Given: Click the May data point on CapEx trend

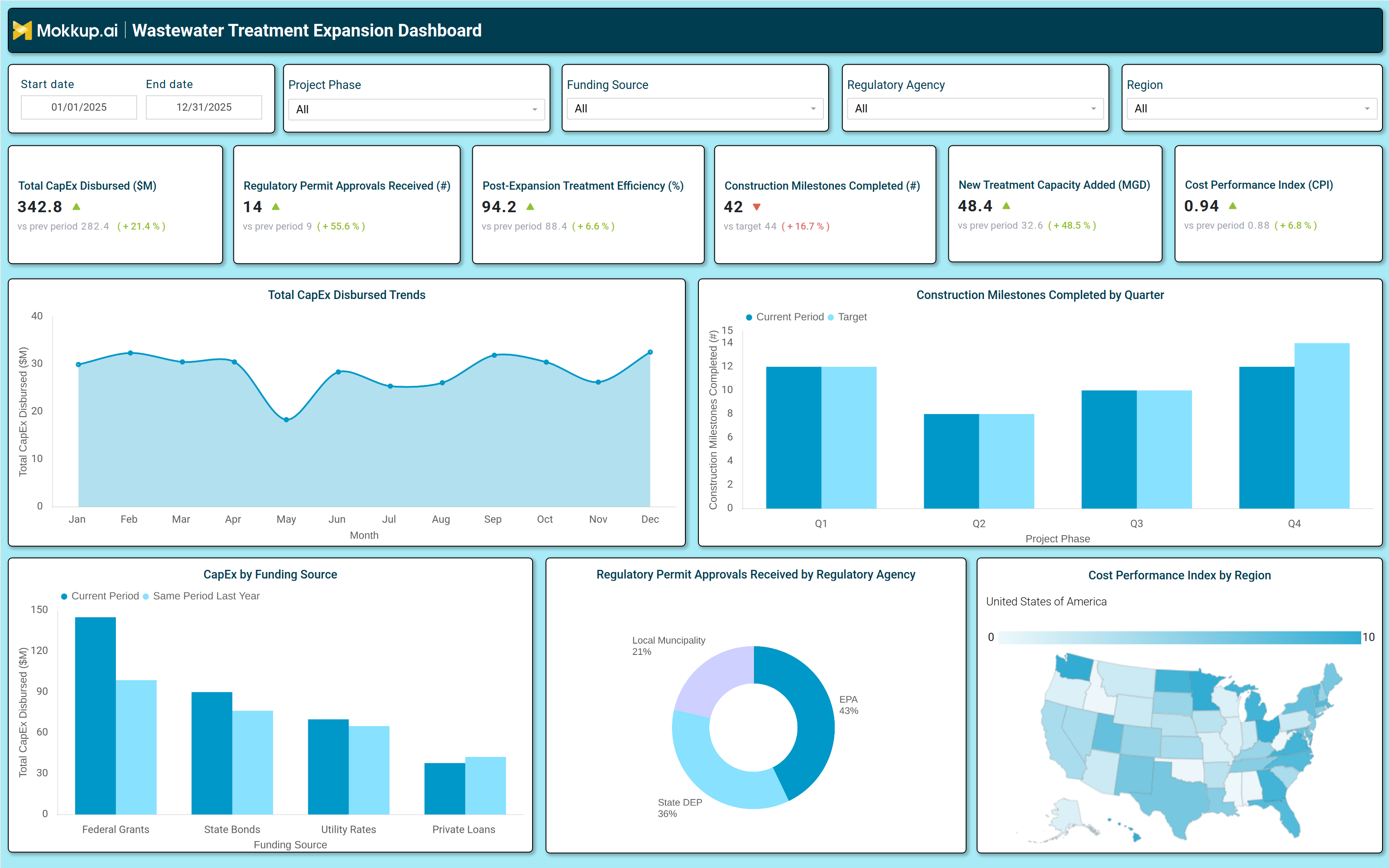Looking at the screenshot, I should coord(286,420).
